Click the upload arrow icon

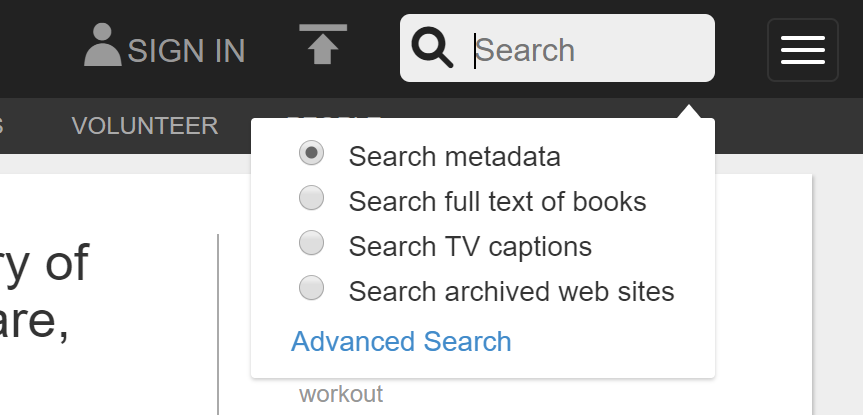pyautogui.click(x=323, y=44)
